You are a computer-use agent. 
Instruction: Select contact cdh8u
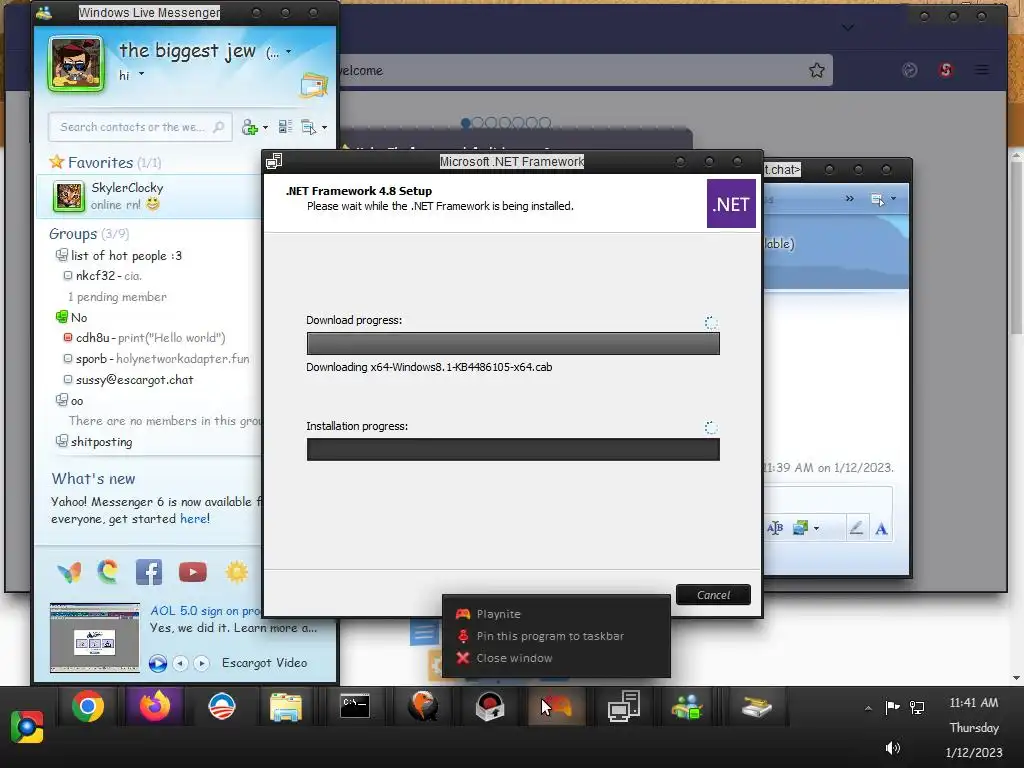point(92,338)
